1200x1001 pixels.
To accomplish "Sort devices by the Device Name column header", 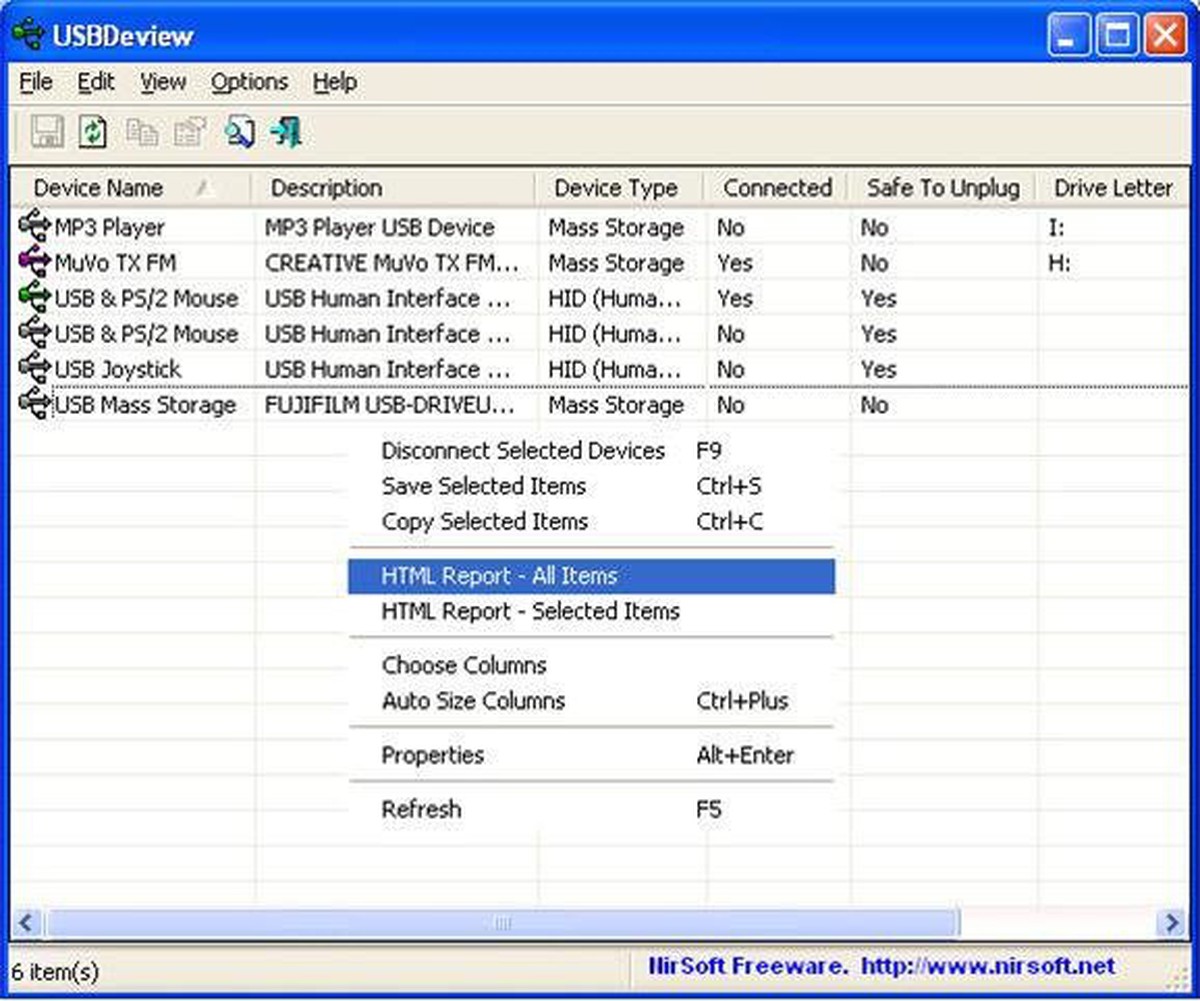I will point(98,187).
